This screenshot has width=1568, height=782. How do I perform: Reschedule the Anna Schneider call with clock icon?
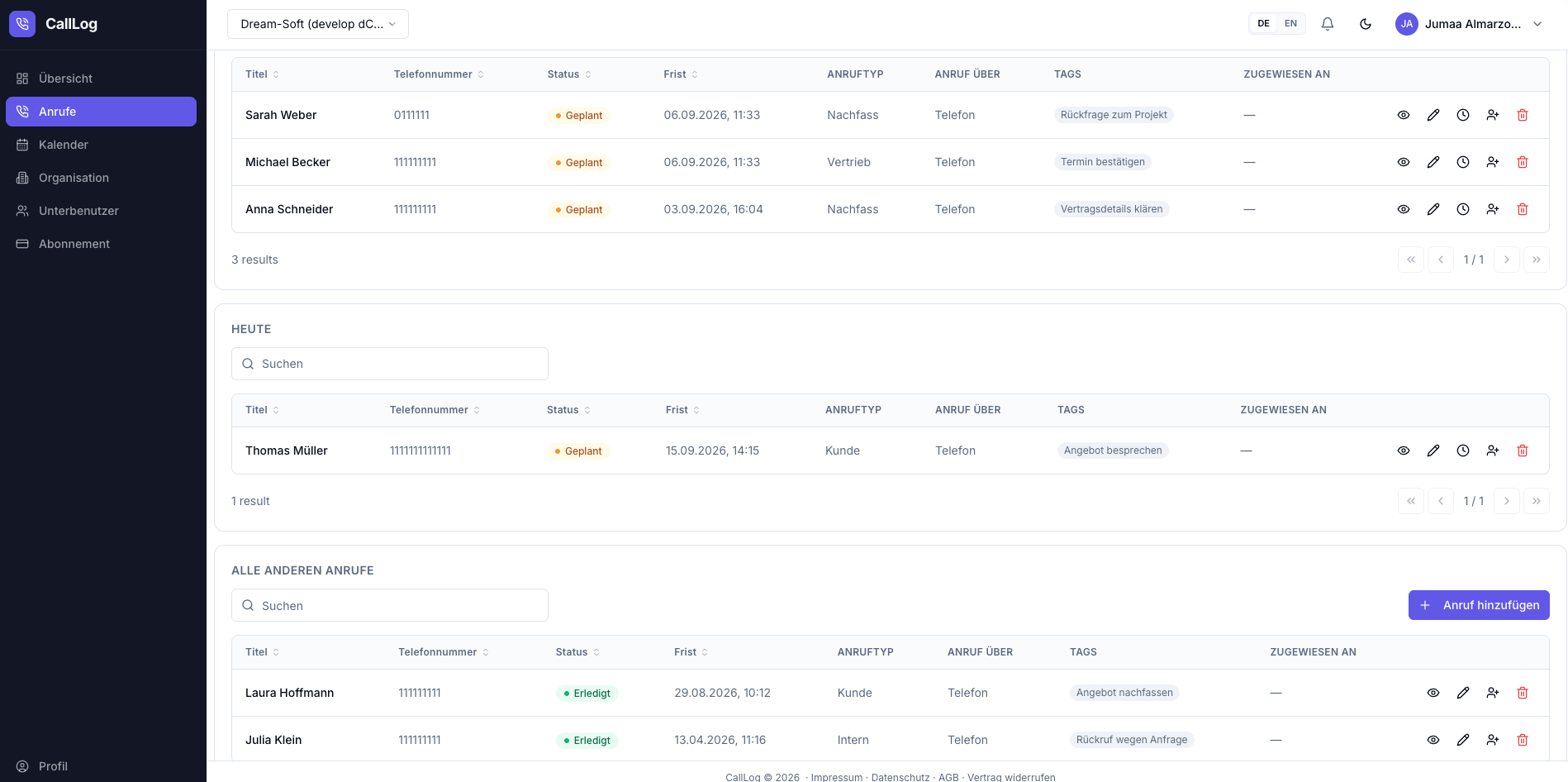1463,209
